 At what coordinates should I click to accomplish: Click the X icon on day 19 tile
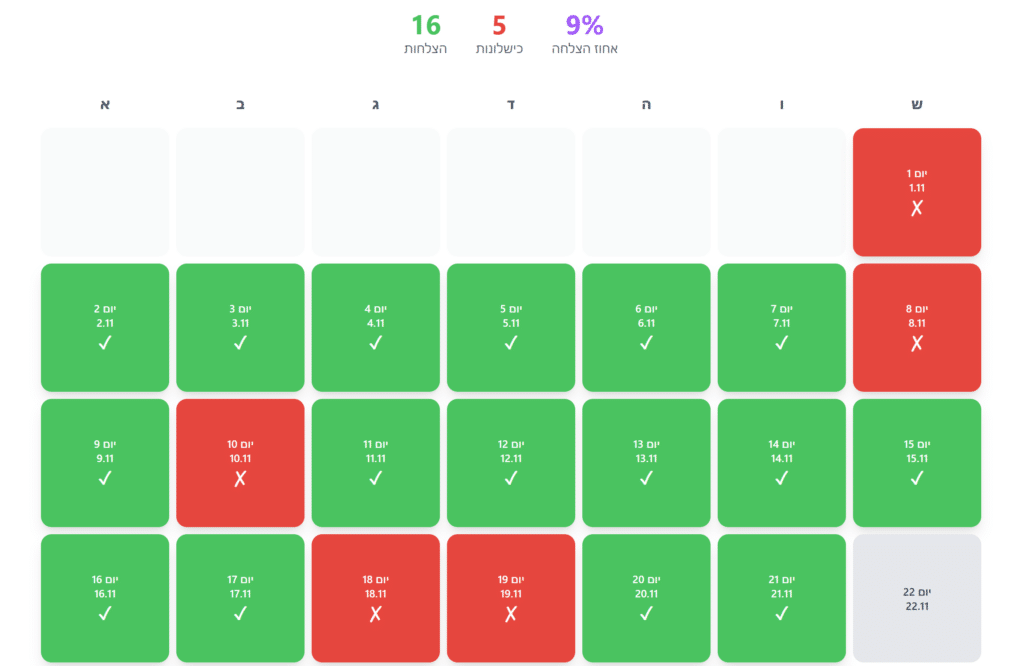pyautogui.click(x=511, y=614)
